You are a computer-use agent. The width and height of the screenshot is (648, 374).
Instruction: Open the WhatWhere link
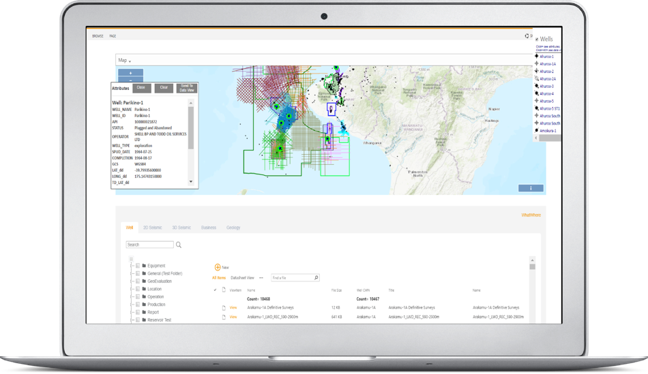coord(531,215)
